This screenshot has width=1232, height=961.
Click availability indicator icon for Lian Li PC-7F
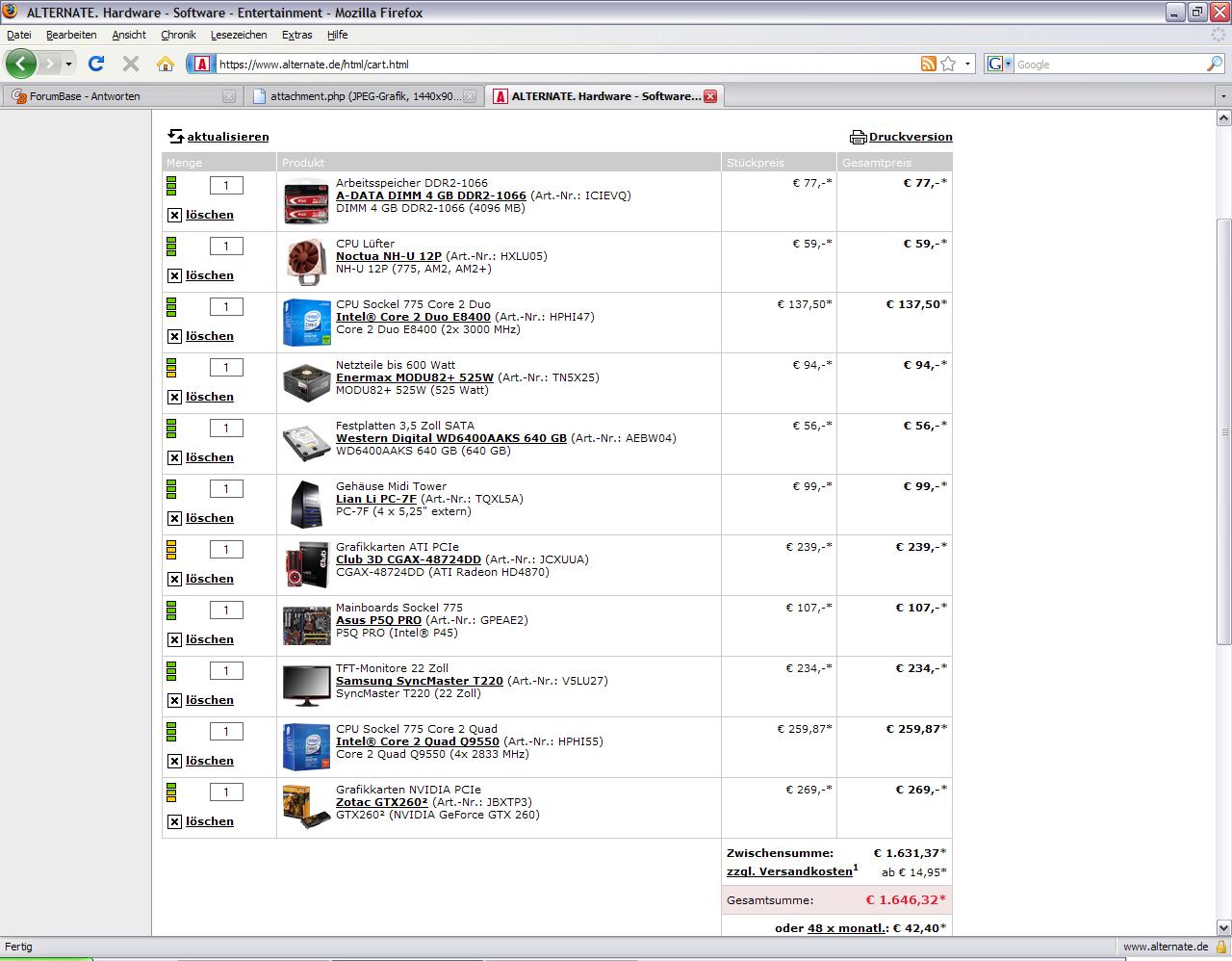171,489
